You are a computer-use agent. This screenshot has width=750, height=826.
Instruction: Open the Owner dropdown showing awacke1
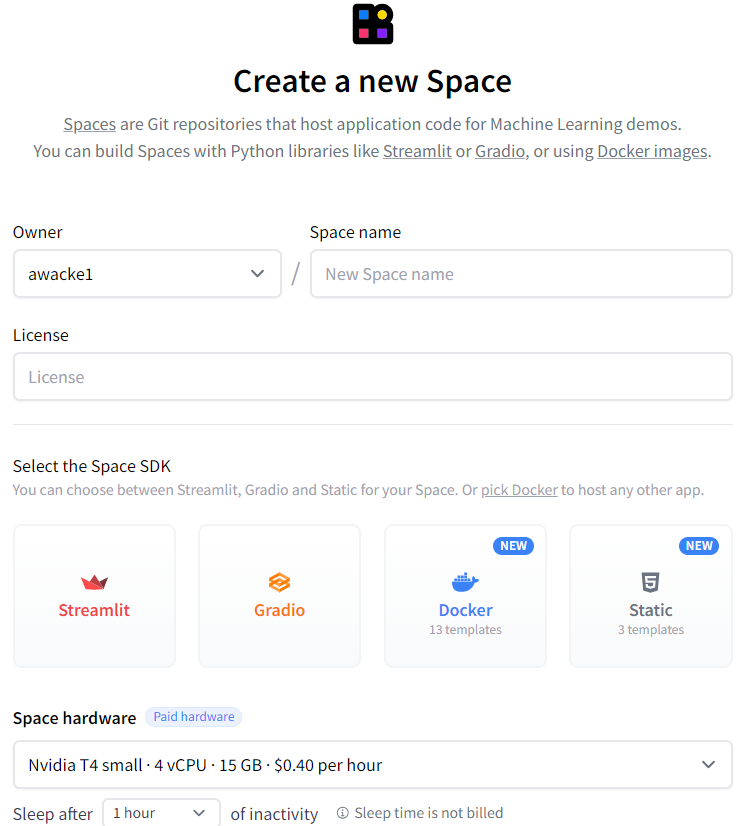coord(147,274)
